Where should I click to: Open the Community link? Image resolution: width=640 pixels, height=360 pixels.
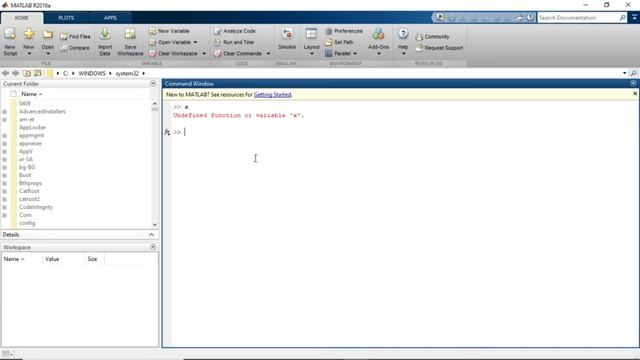point(432,36)
